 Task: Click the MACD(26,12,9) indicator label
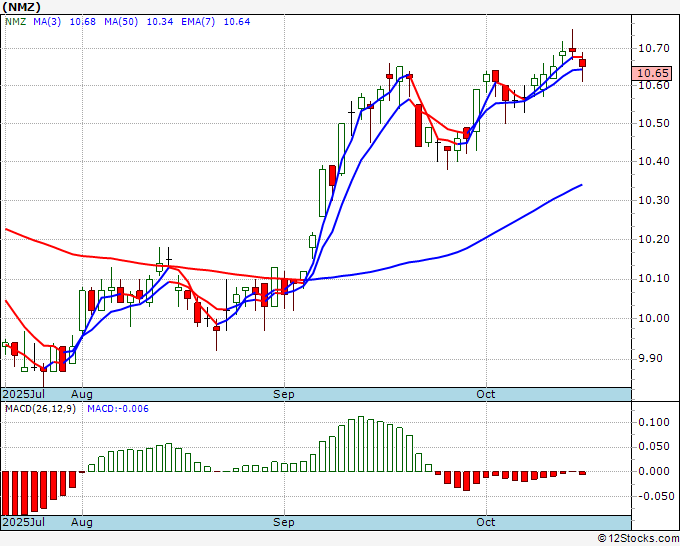coord(40,409)
